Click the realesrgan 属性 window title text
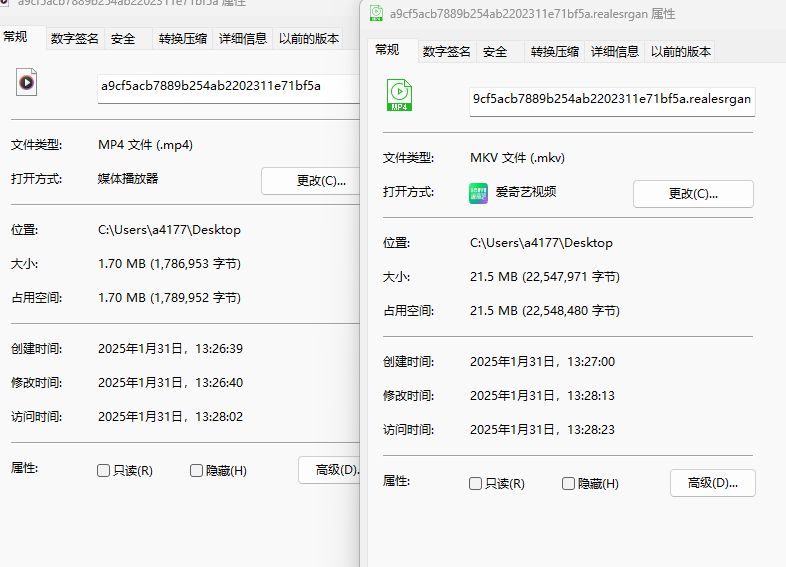This screenshot has width=786, height=567. point(532,14)
